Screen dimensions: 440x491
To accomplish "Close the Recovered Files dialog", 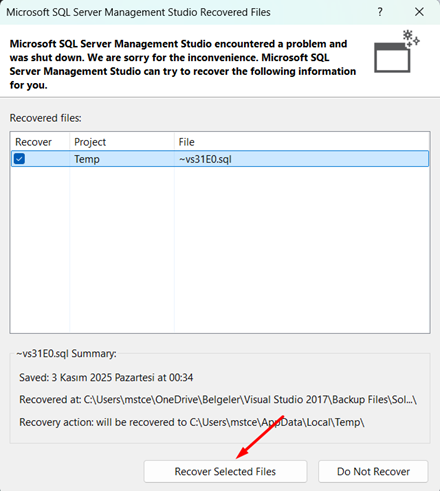I will point(419,12).
